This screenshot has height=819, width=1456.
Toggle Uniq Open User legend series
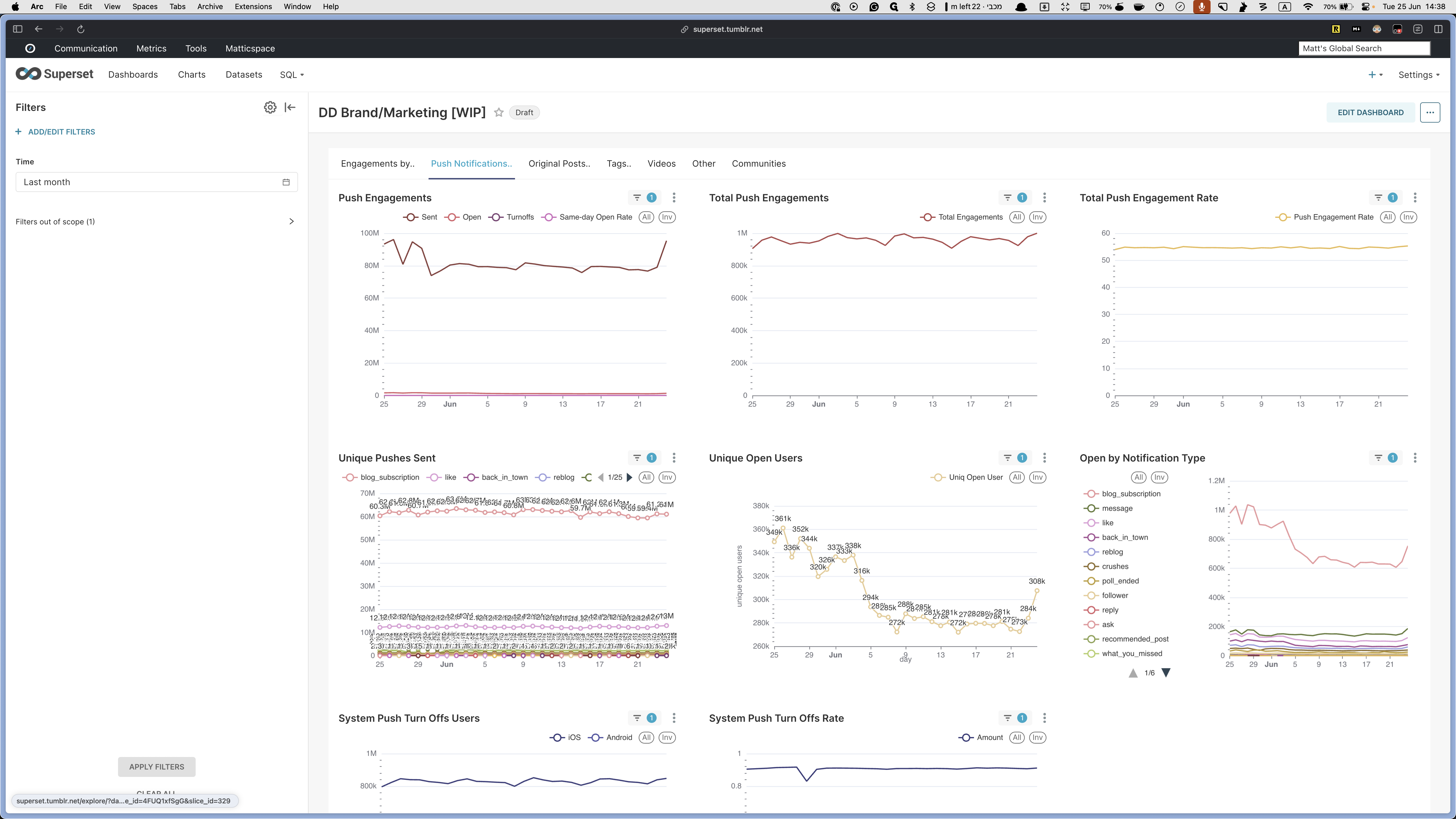[967, 477]
